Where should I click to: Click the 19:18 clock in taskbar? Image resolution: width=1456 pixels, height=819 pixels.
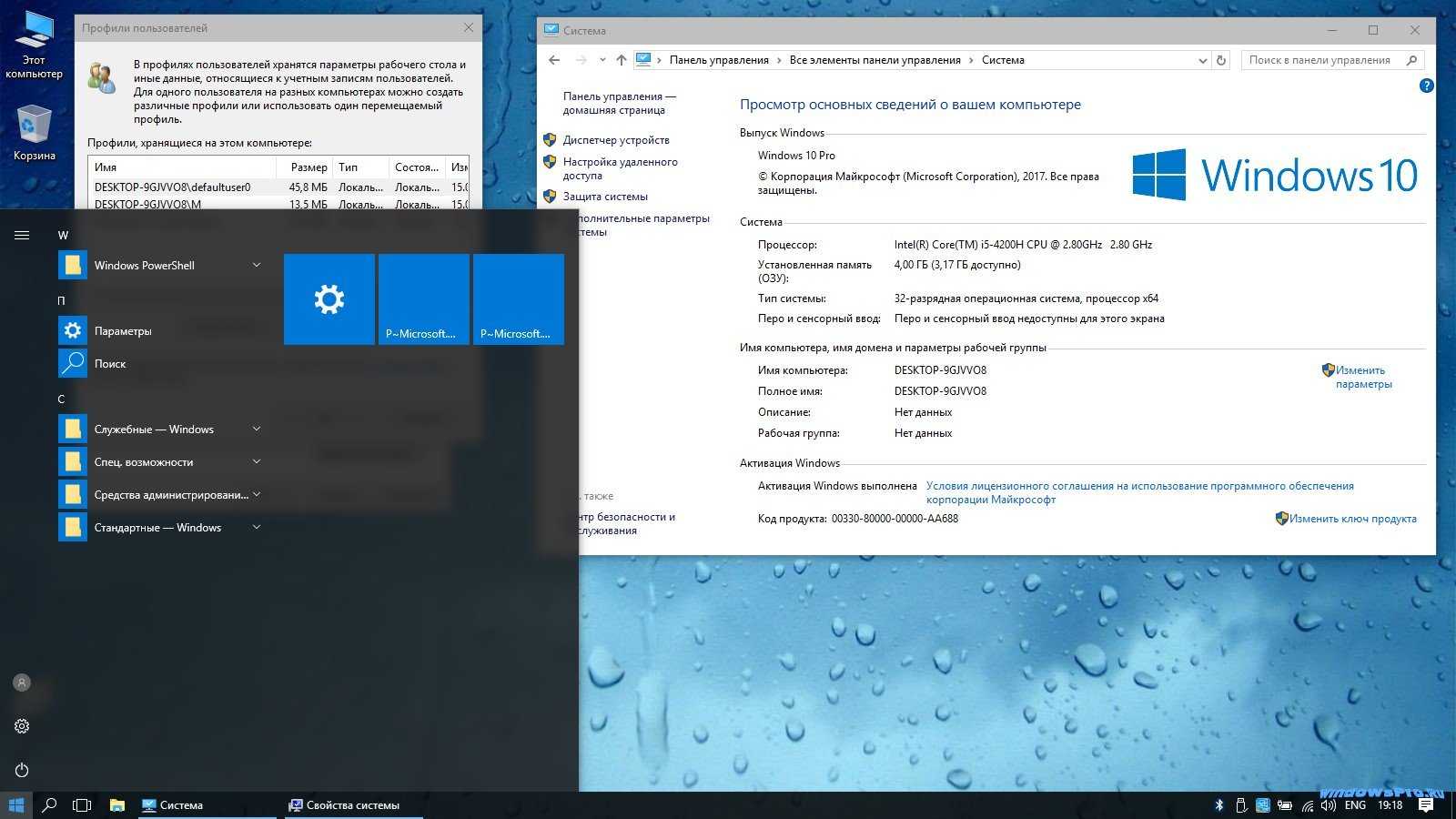[x=1390, y=805]
